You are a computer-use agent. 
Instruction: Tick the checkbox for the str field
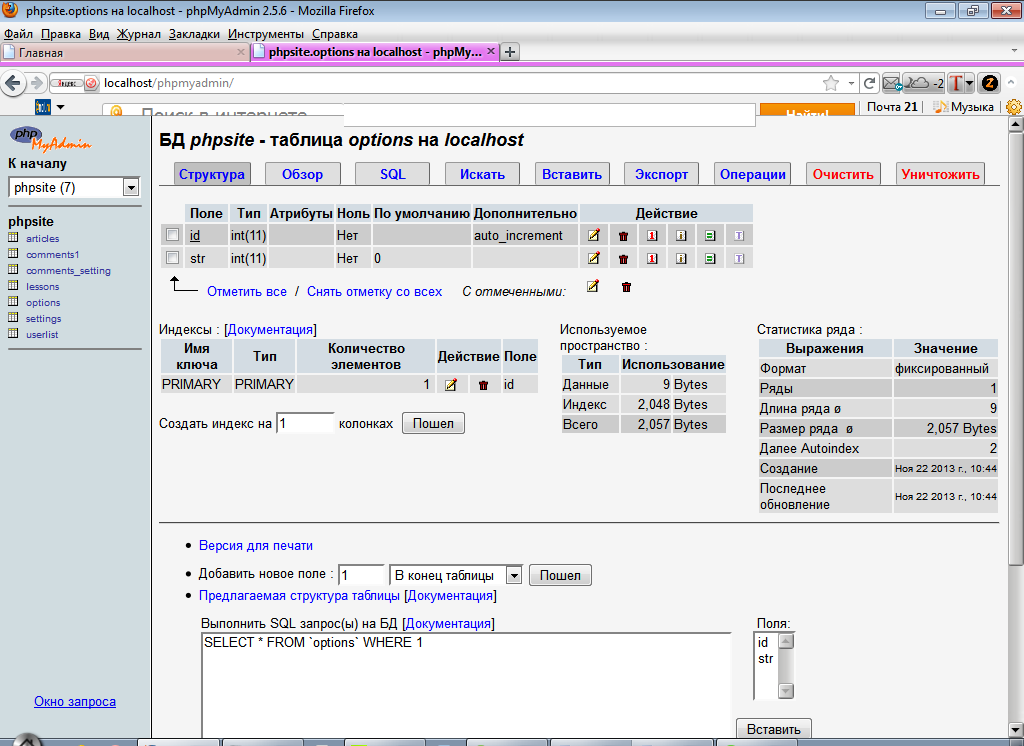pos(172,257)
